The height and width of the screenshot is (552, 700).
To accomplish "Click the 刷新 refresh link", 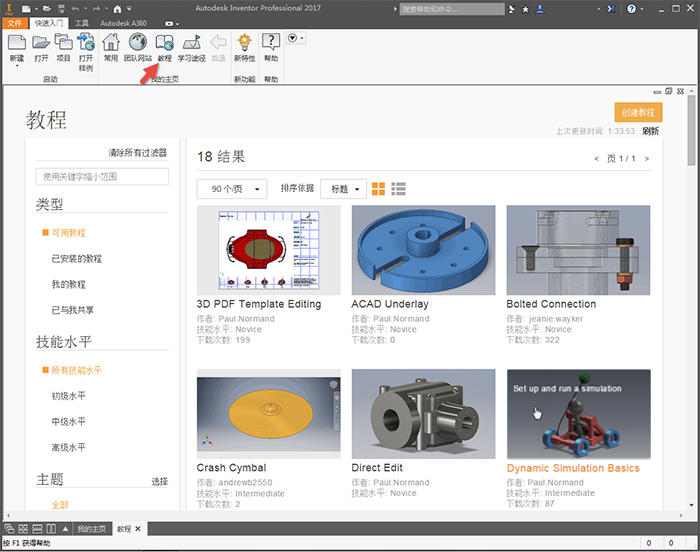I will [x=650, y=131].
